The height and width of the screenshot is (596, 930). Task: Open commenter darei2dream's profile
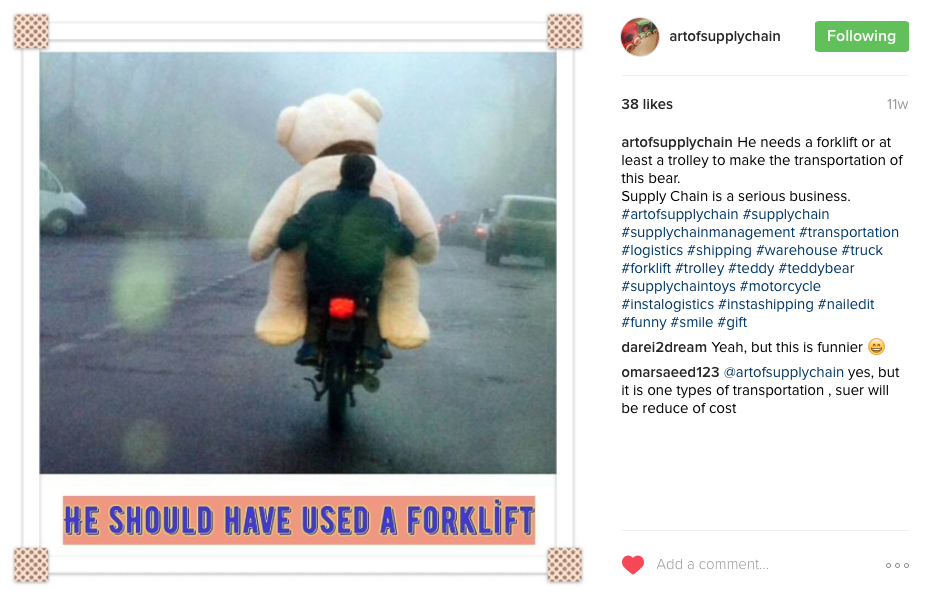pyautogui.click(x=664, y=347)
